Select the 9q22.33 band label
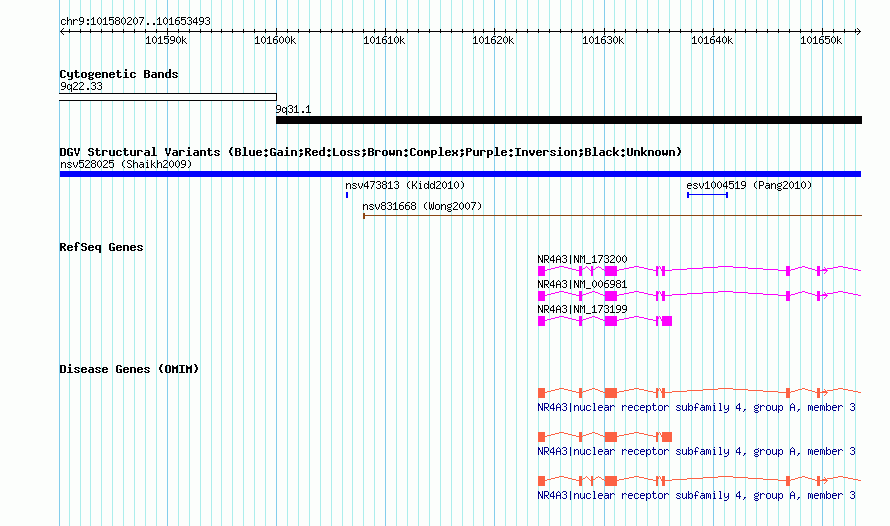The width and height of the screenshot is (890, 526). point(81,86)
